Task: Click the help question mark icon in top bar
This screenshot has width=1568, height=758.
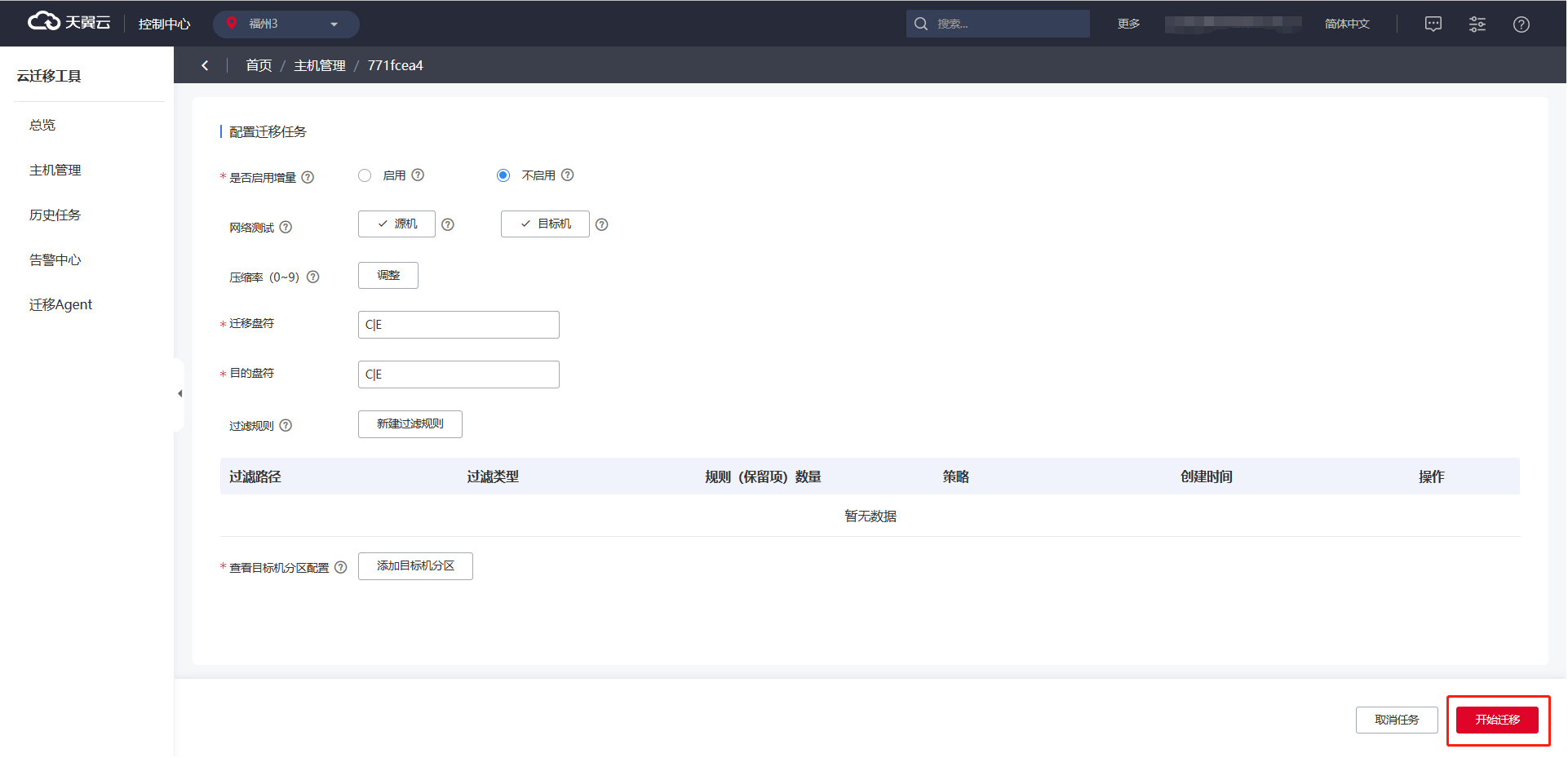Action: [x=1521, y=24]
